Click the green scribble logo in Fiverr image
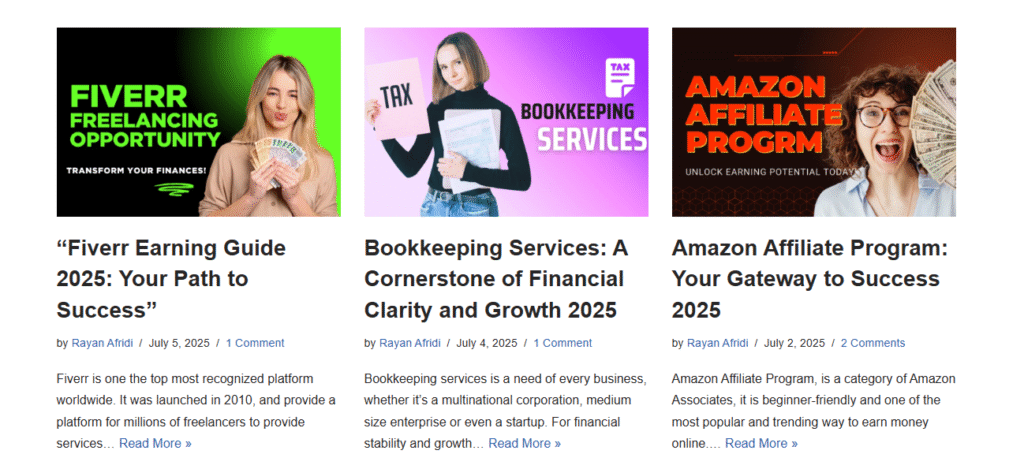Viewport: 1024px width, 454px height. pos(170,191)
